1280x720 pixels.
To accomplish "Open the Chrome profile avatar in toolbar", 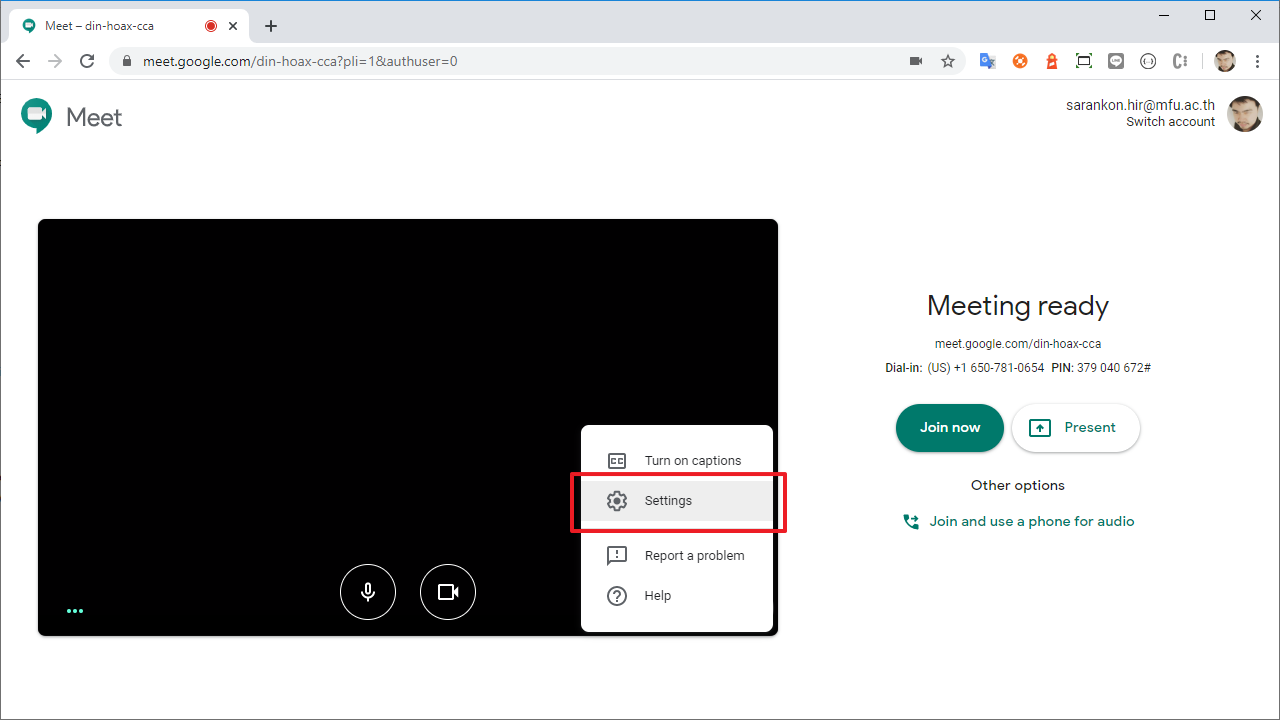I will pyautogui.click(x=1225, y=61).
